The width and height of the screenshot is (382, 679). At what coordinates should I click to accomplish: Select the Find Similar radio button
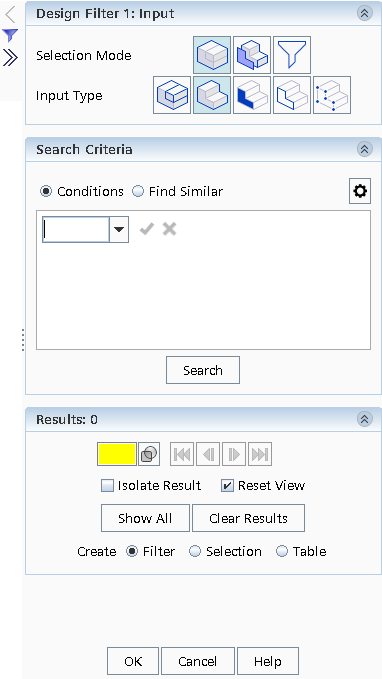click(x=138, y=191)
